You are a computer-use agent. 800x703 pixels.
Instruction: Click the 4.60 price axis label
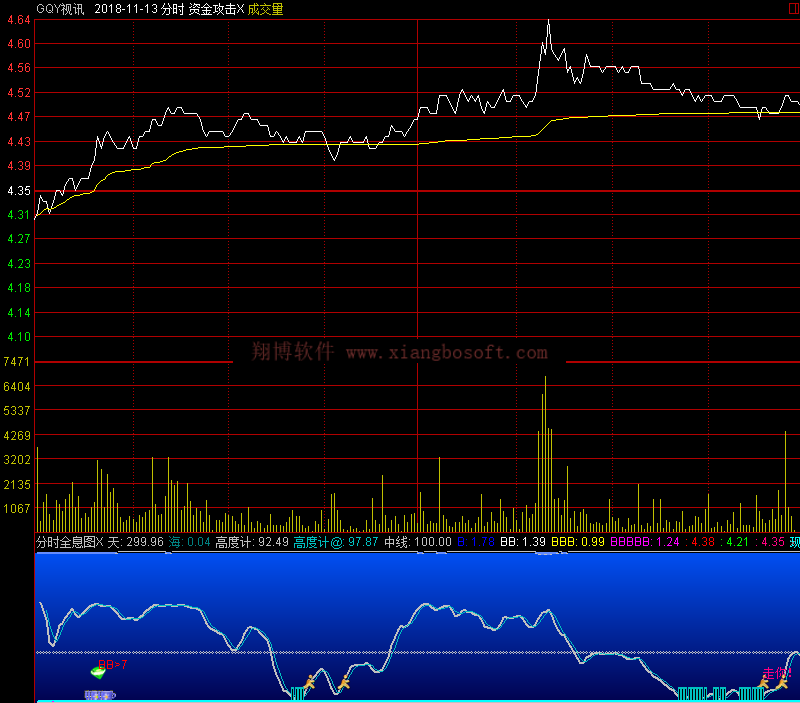[x=19, y=44]
